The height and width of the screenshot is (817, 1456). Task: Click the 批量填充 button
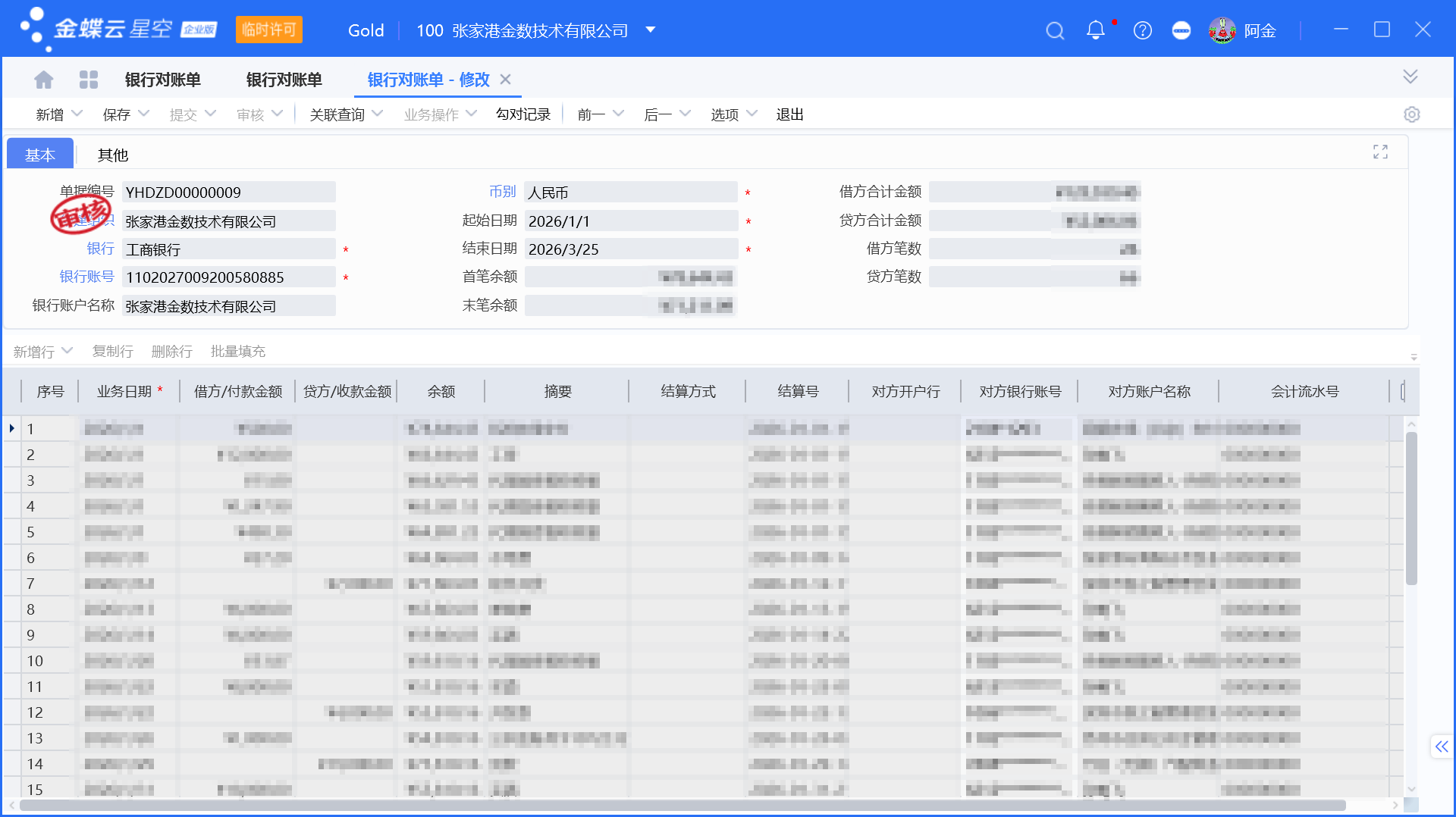click(x=238, y=351)
